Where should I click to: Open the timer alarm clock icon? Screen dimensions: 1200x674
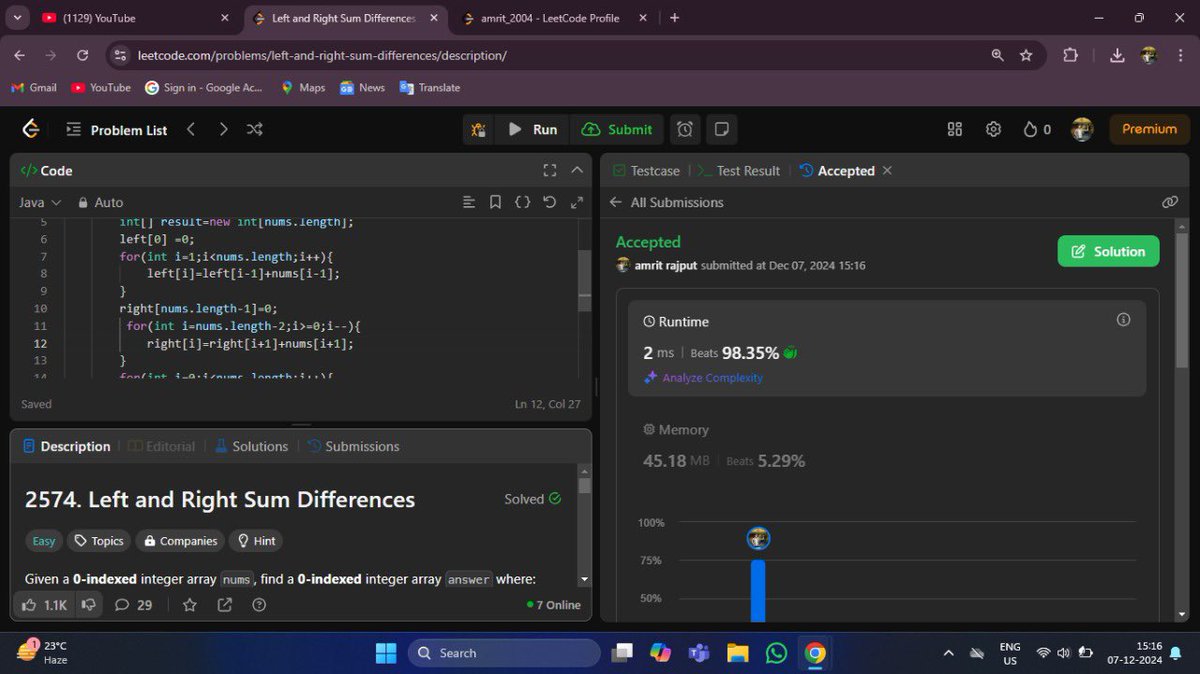click(x=684, y=129)
